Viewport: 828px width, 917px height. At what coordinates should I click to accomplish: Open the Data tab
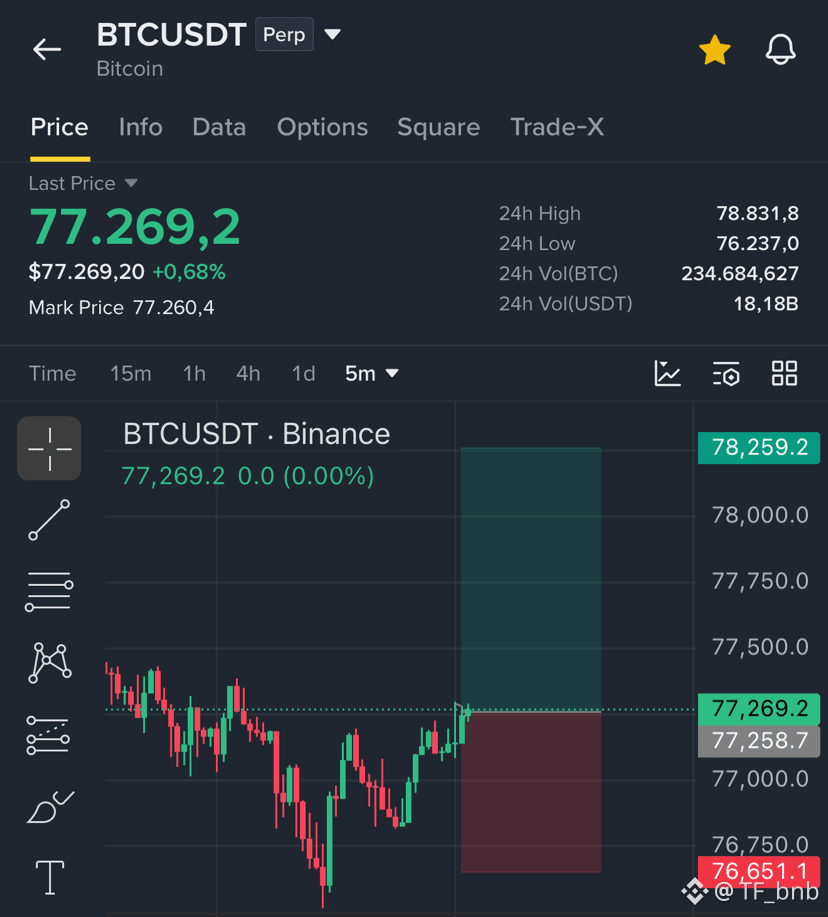tap(219, 127)
